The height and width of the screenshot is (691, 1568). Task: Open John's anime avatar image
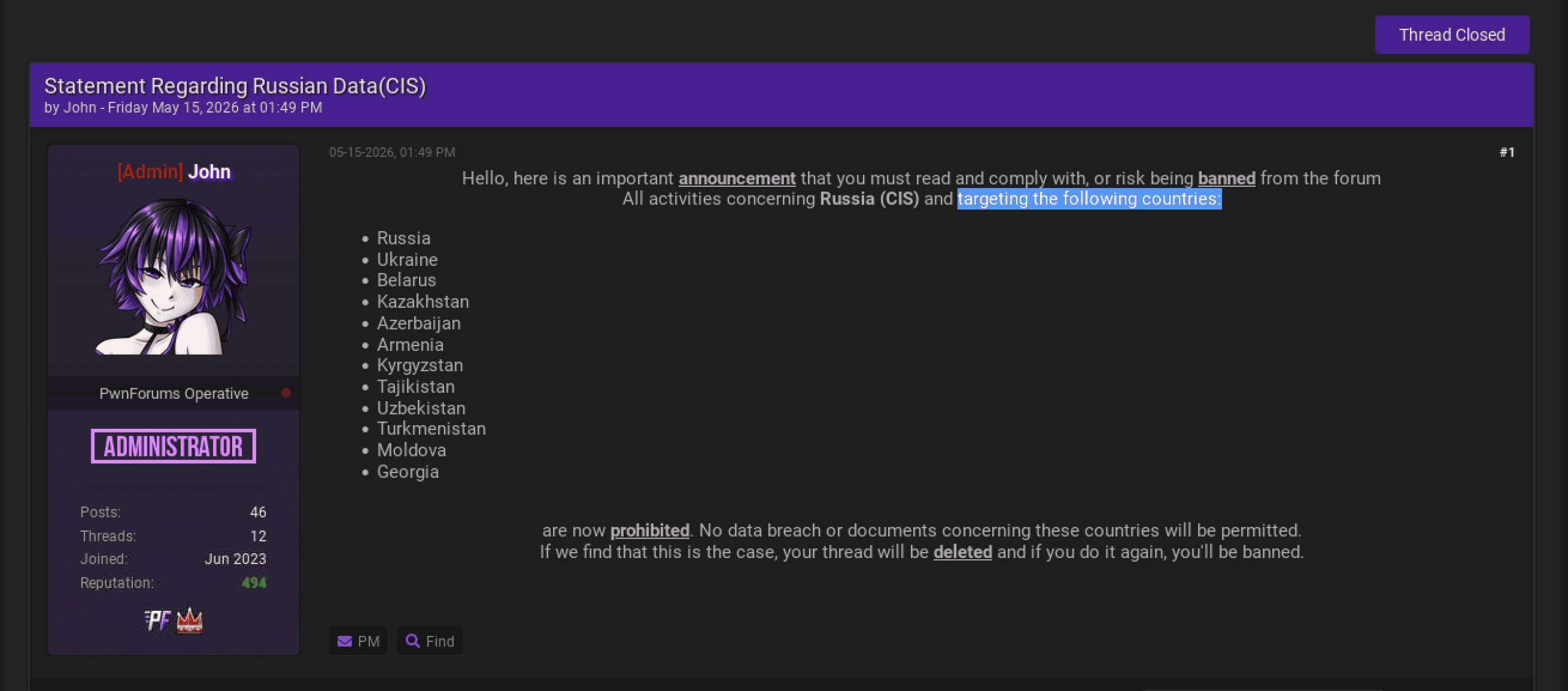pos(174,276)
